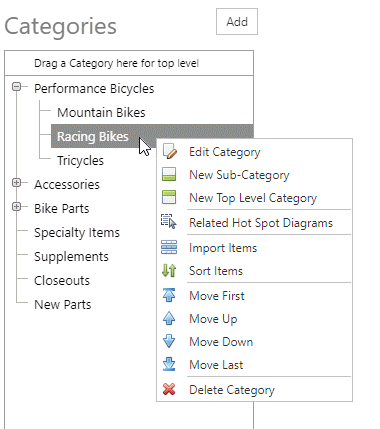Select the Mountain Bikes category
Viewport: 380px width, 429px height.
pyautogui.click(x=101, y=113)
